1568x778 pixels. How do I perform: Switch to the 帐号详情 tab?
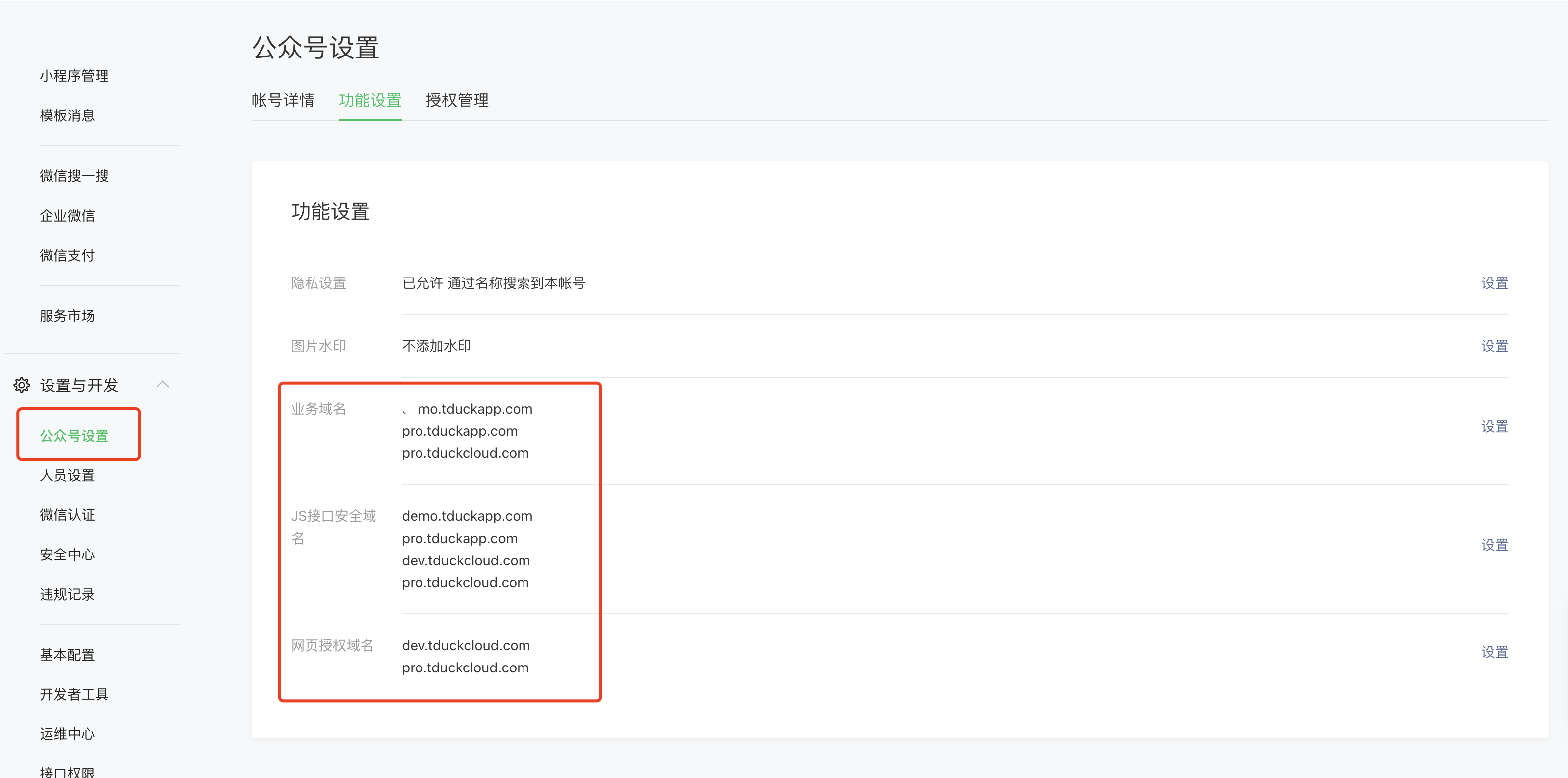pyautogui.click(x=283, y=100)
